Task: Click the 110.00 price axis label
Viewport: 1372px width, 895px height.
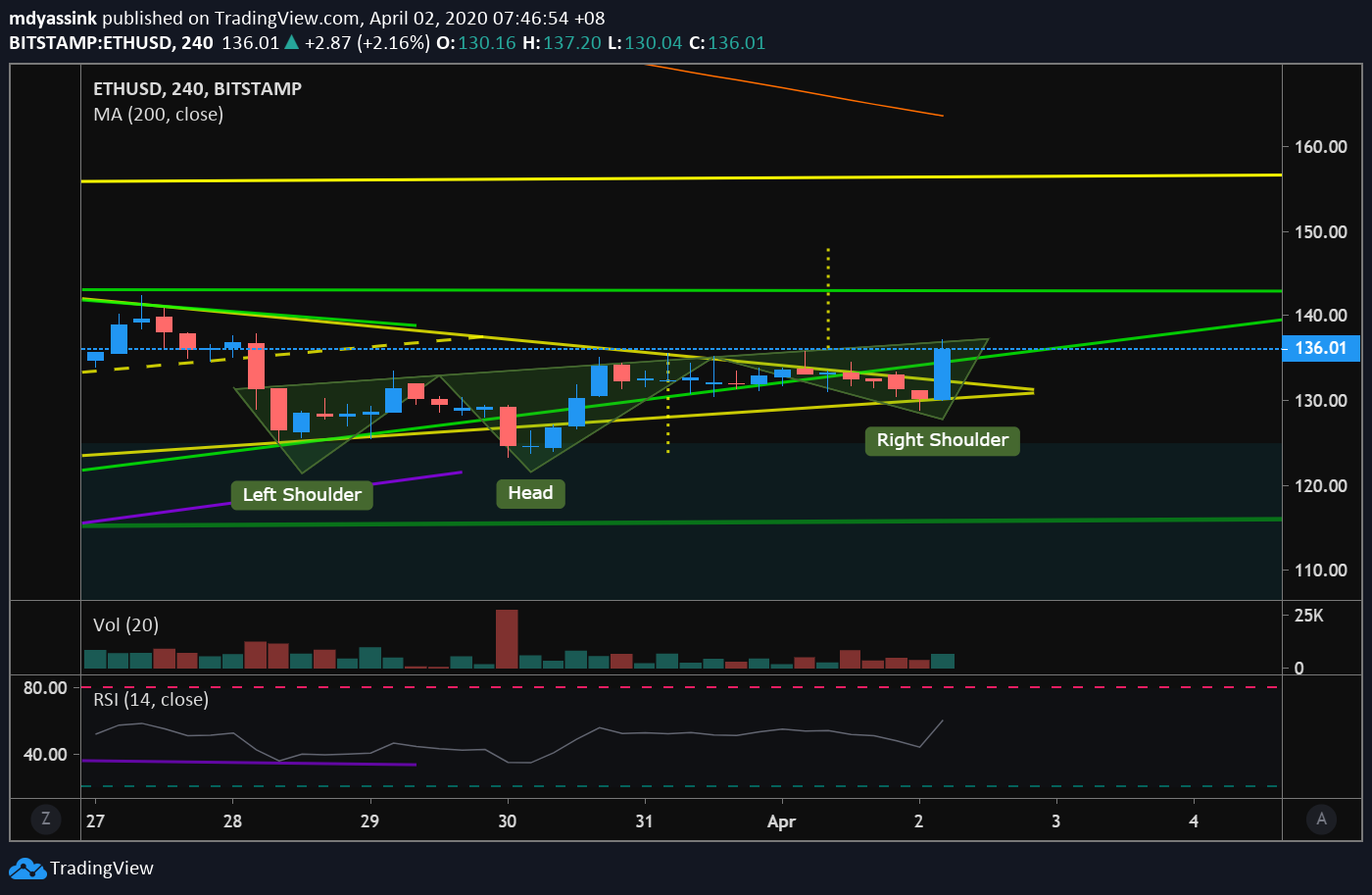Action: (1320, 570)
